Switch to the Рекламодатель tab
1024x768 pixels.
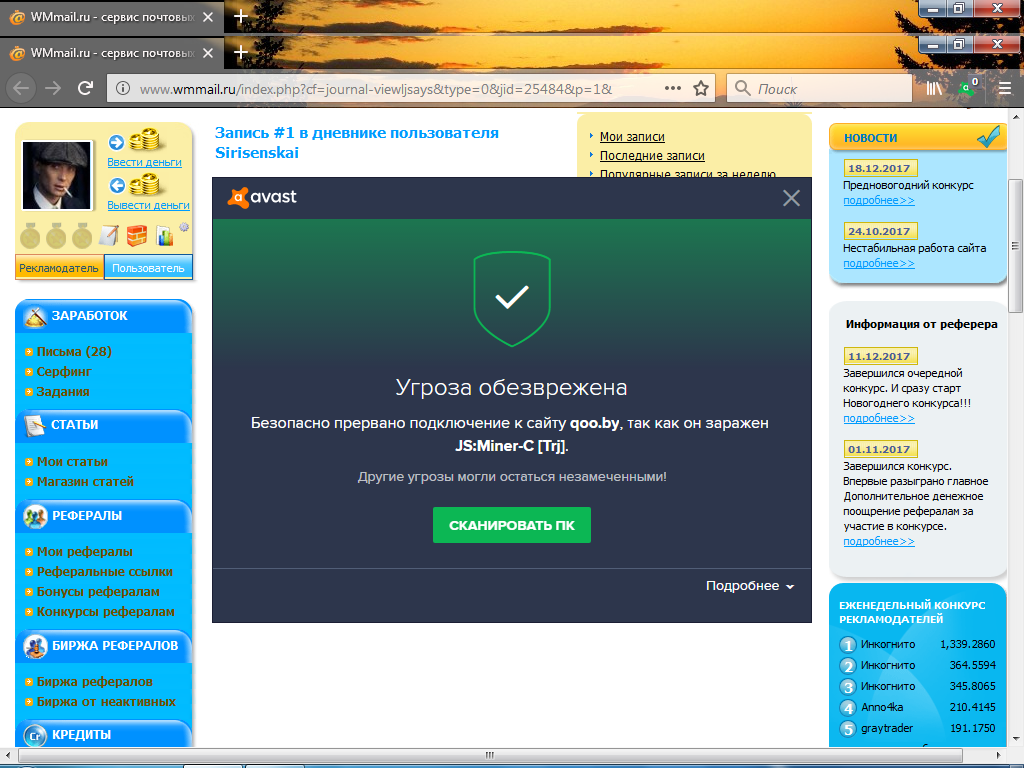pos(59,268)
